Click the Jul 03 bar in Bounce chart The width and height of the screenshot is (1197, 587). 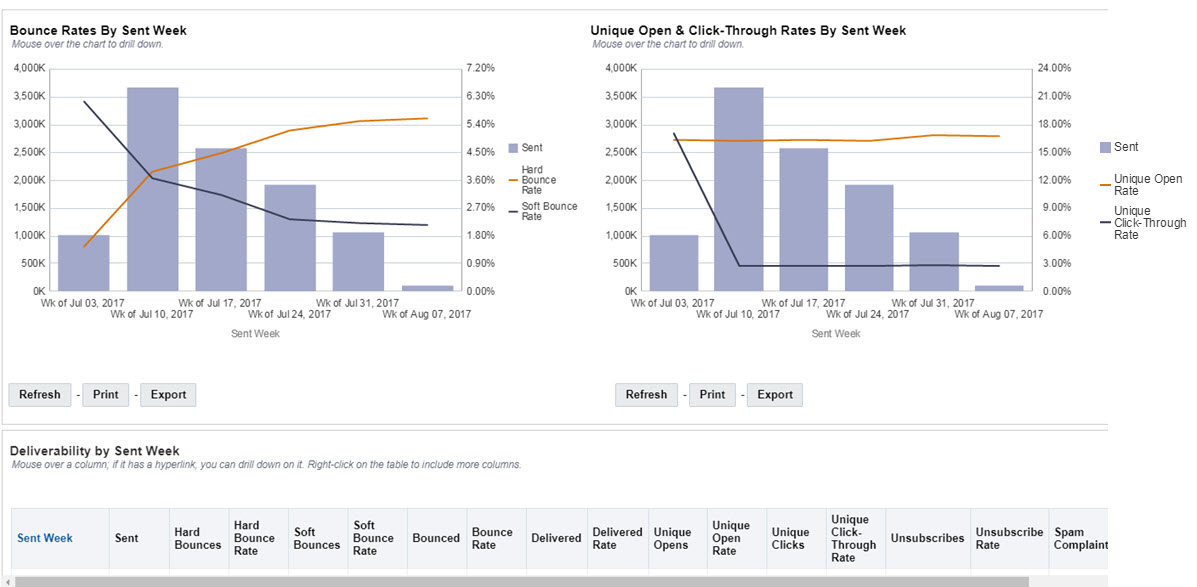click(x=84, y=263)
